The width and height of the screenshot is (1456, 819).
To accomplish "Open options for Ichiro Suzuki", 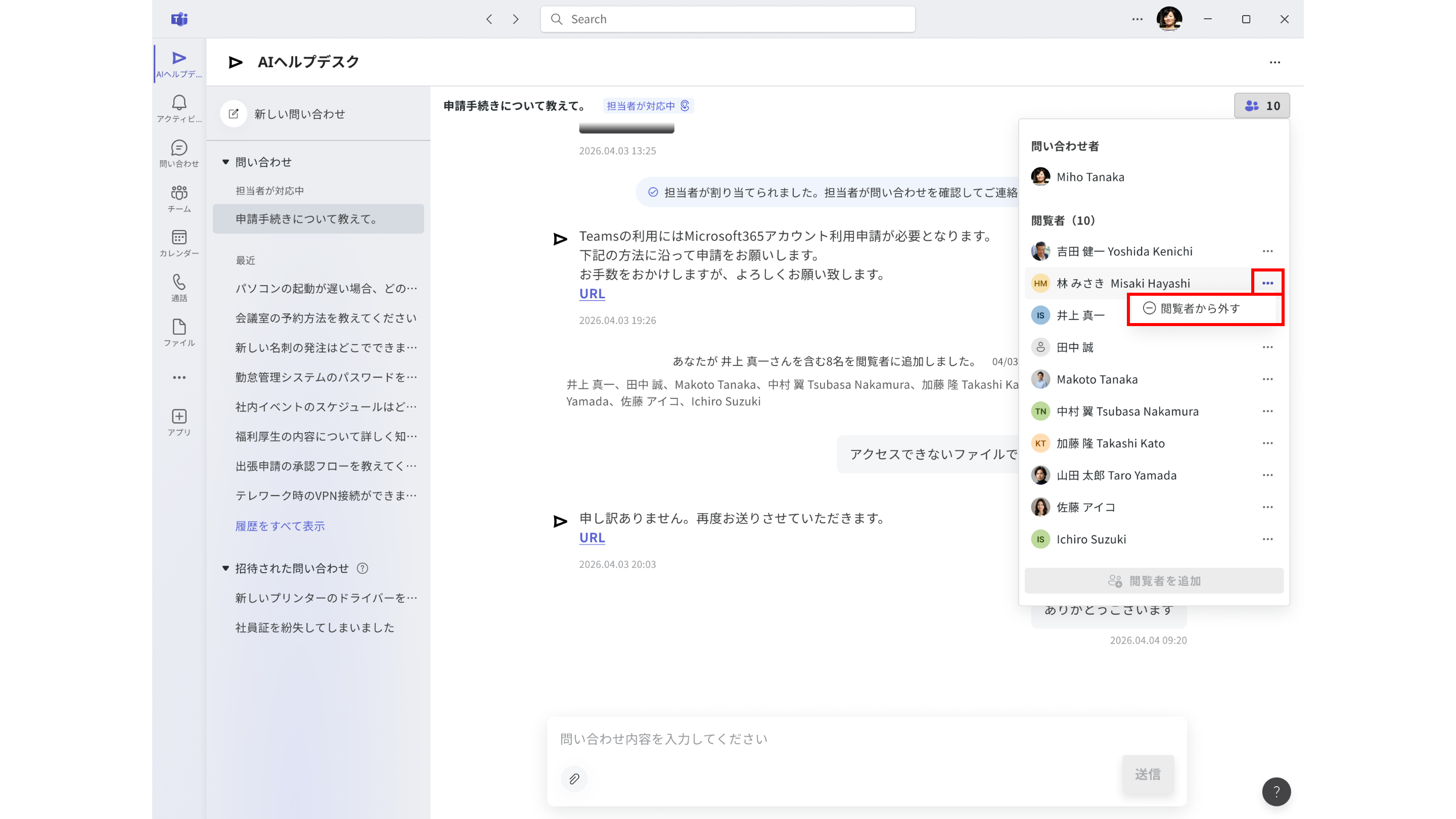I will pyautogui.click(x=1268, y=539).
